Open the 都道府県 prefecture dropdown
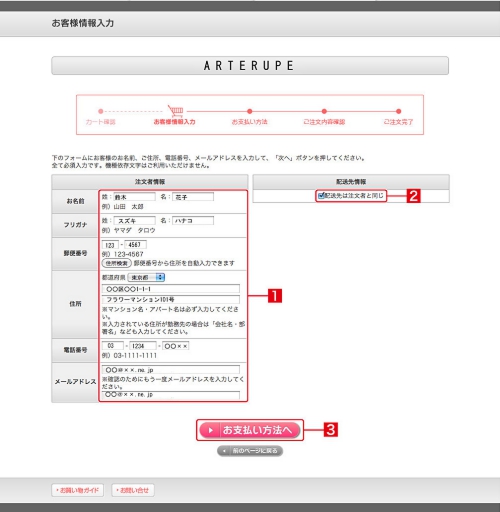The image size is (500, 512). pyautogui.click(x=146, y=277)
